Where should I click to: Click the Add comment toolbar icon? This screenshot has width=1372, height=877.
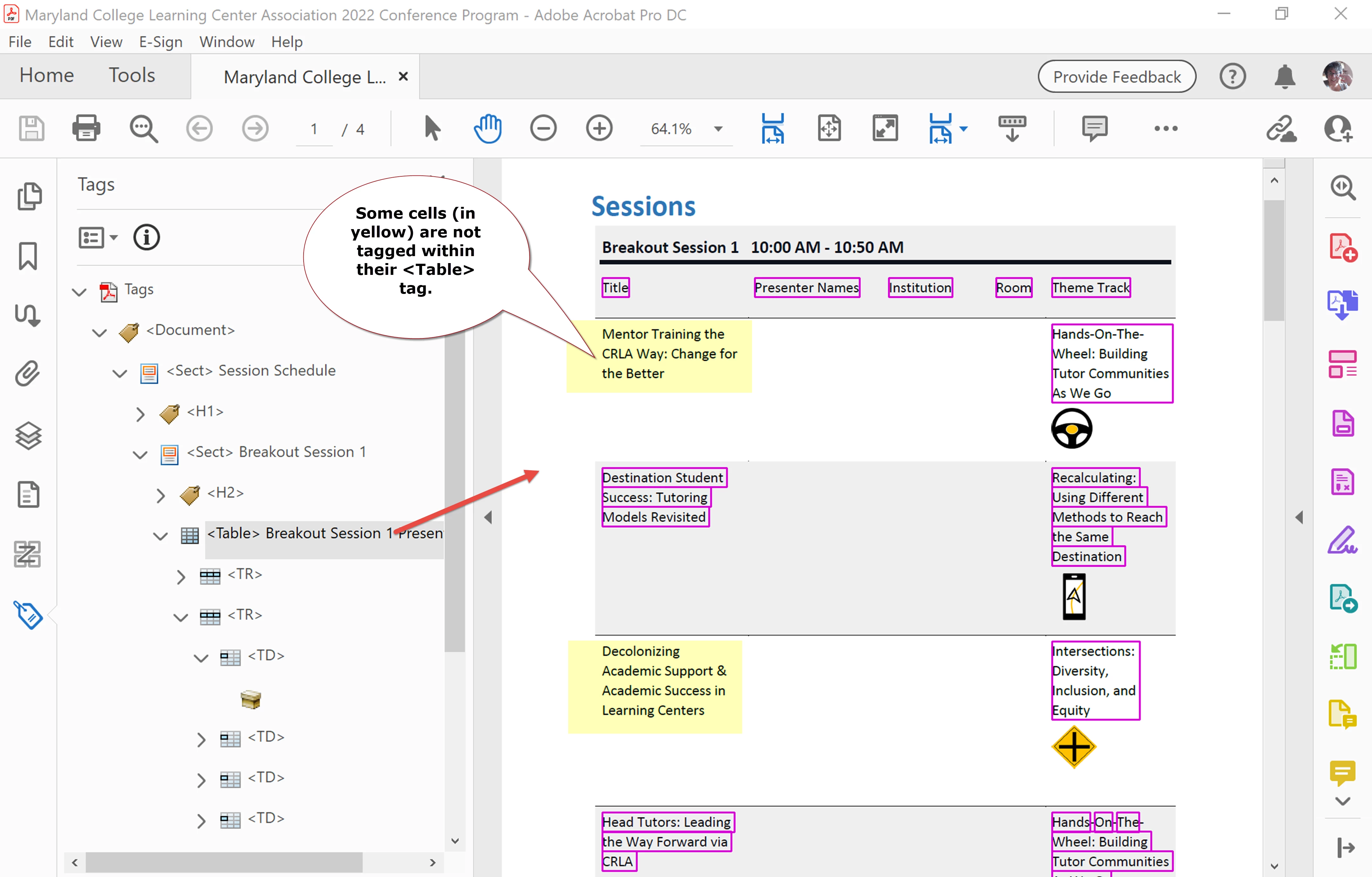pyautogui.click(x=1094, y=128)
